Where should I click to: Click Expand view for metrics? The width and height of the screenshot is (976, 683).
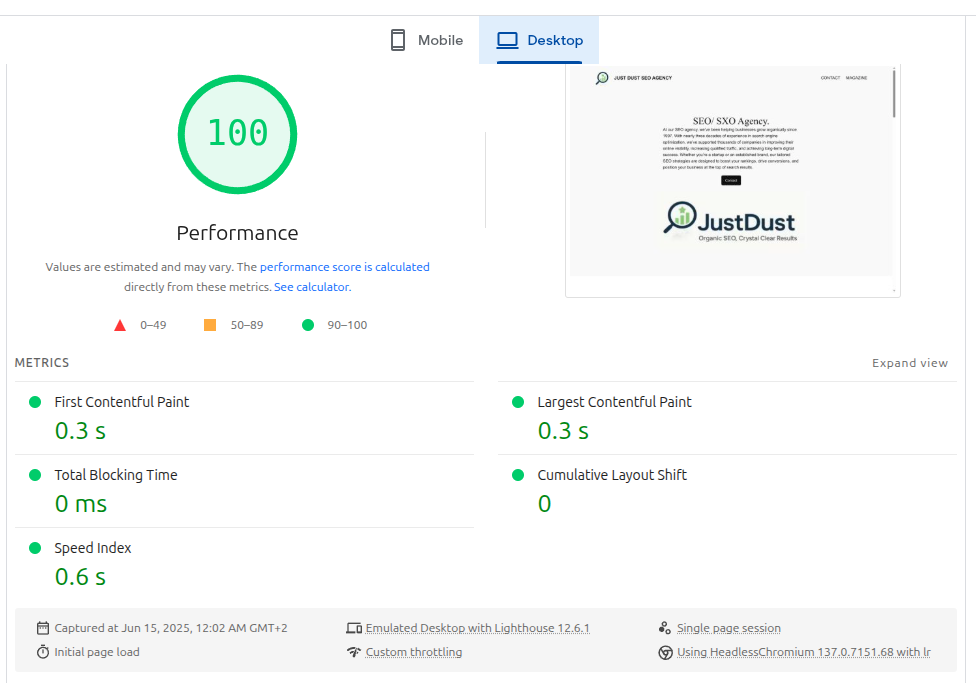[x=909, y=363]
